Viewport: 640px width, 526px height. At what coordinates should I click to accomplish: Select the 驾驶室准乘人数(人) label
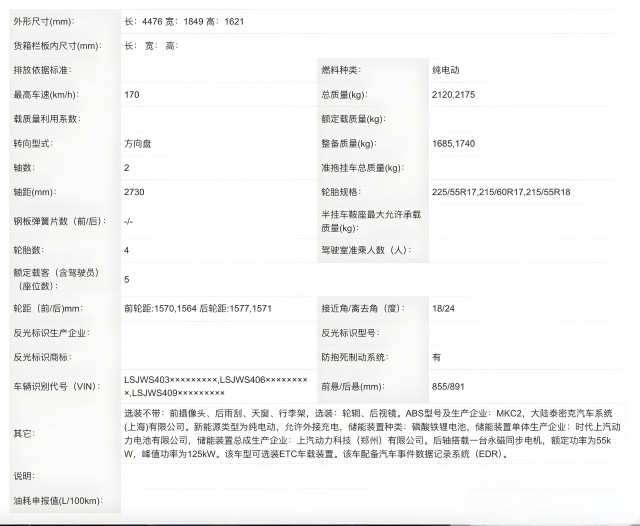(366, 250)
